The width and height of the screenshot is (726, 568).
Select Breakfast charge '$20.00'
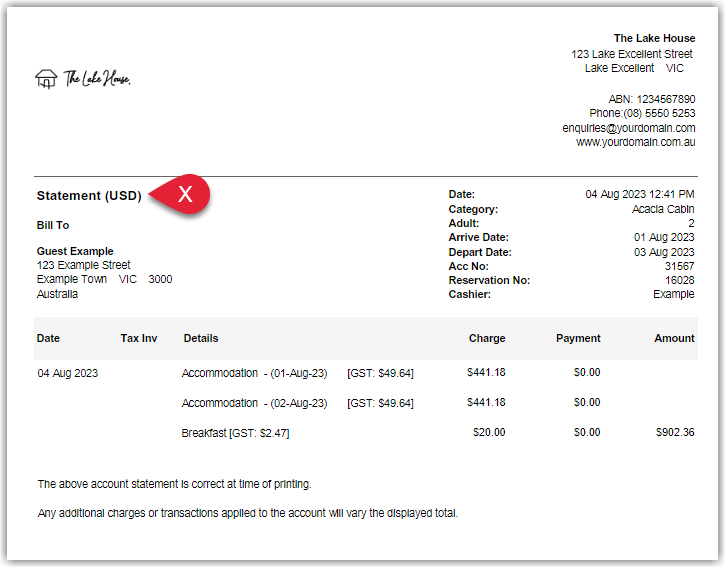[489, 432]
